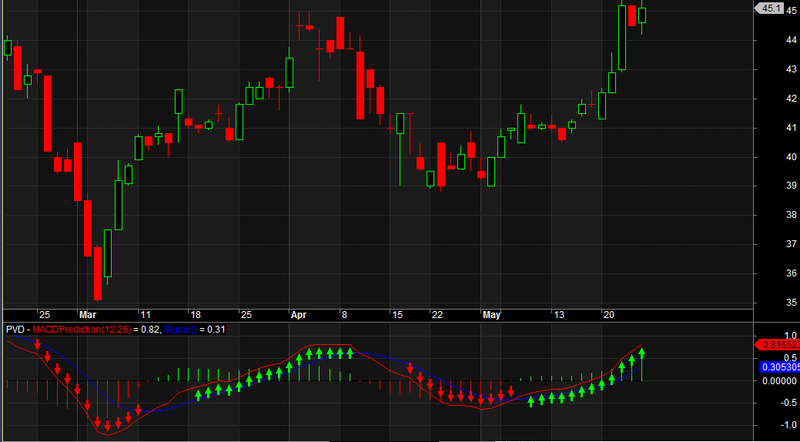Click the 25 date label preceding Mar
800x442 pixels.
(x=44, y=315)
